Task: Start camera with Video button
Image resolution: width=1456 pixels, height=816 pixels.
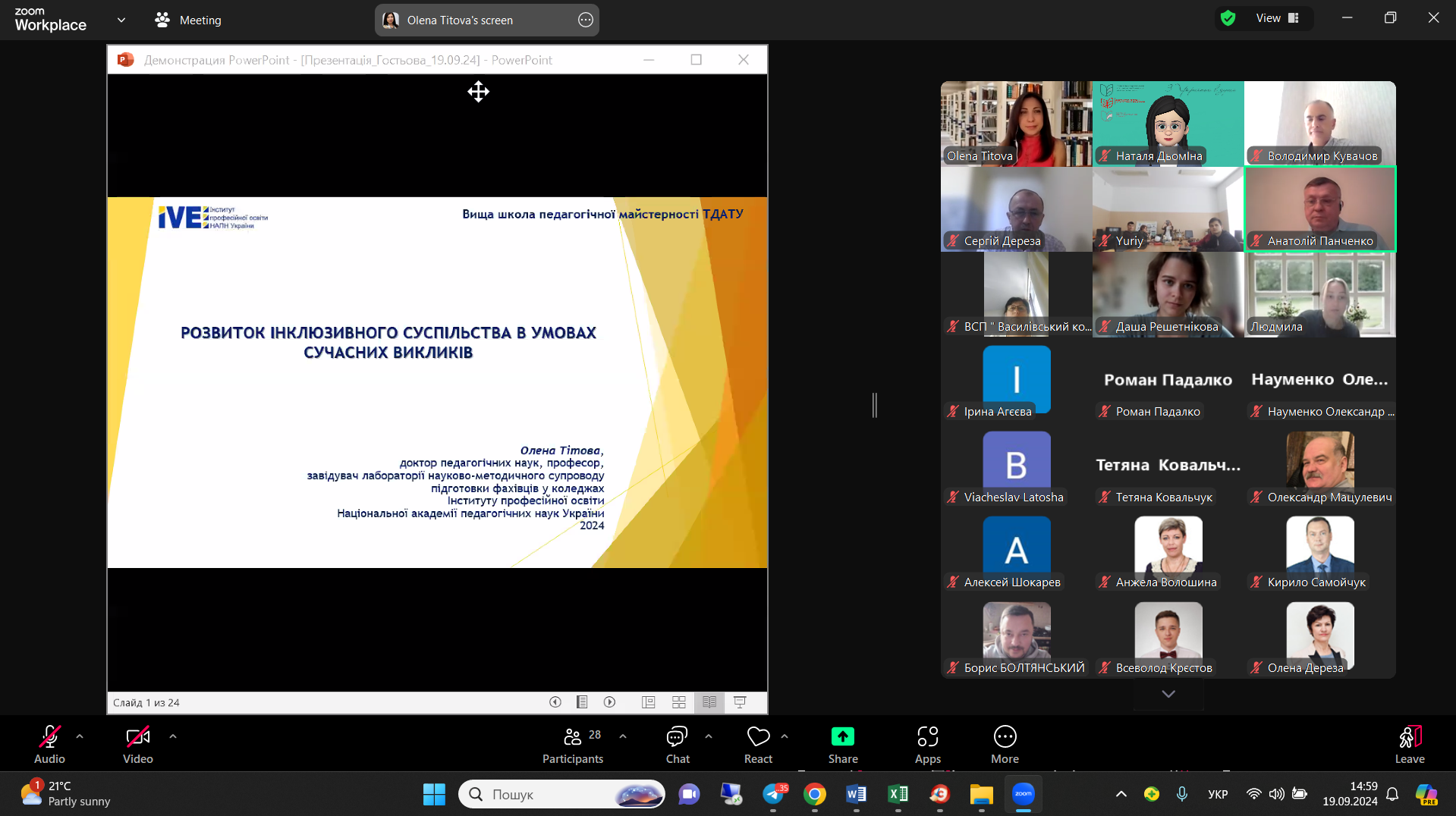Action: (x=137, y=745)
